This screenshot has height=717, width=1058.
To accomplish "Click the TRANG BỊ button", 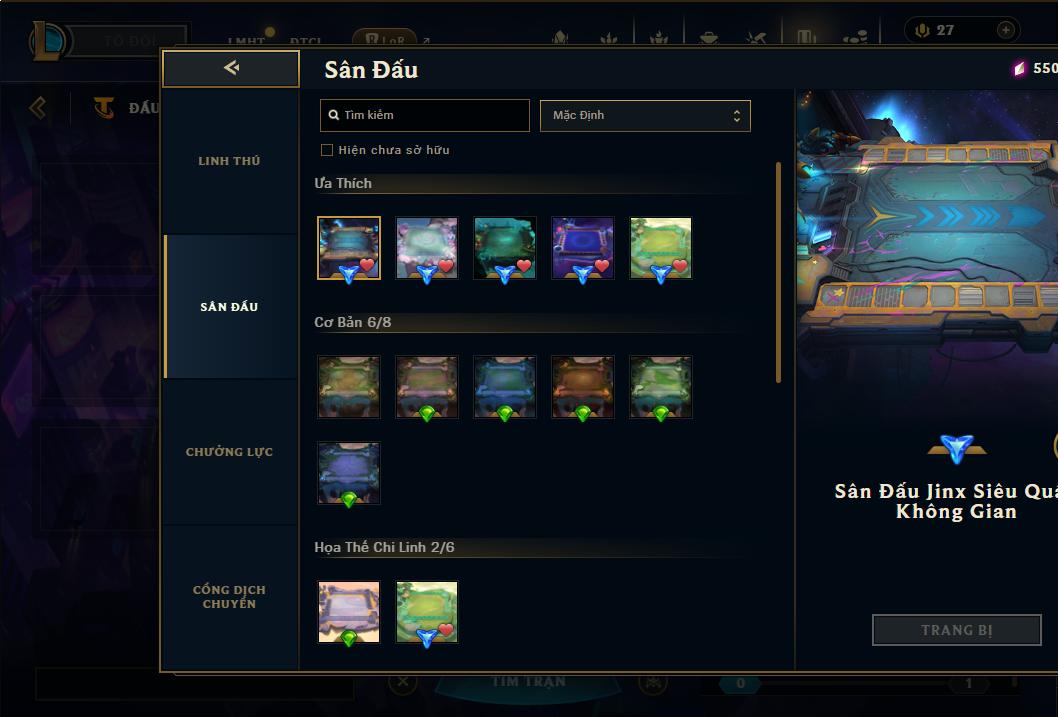I will (957, 630).
